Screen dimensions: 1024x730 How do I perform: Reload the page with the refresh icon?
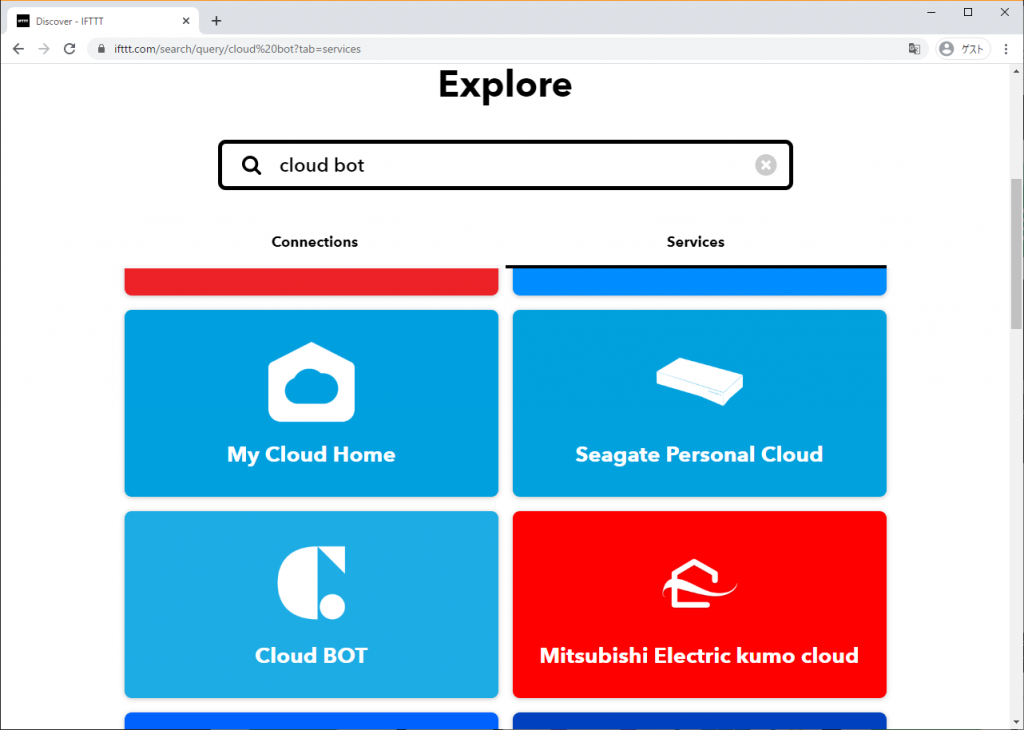coord(69,49)
